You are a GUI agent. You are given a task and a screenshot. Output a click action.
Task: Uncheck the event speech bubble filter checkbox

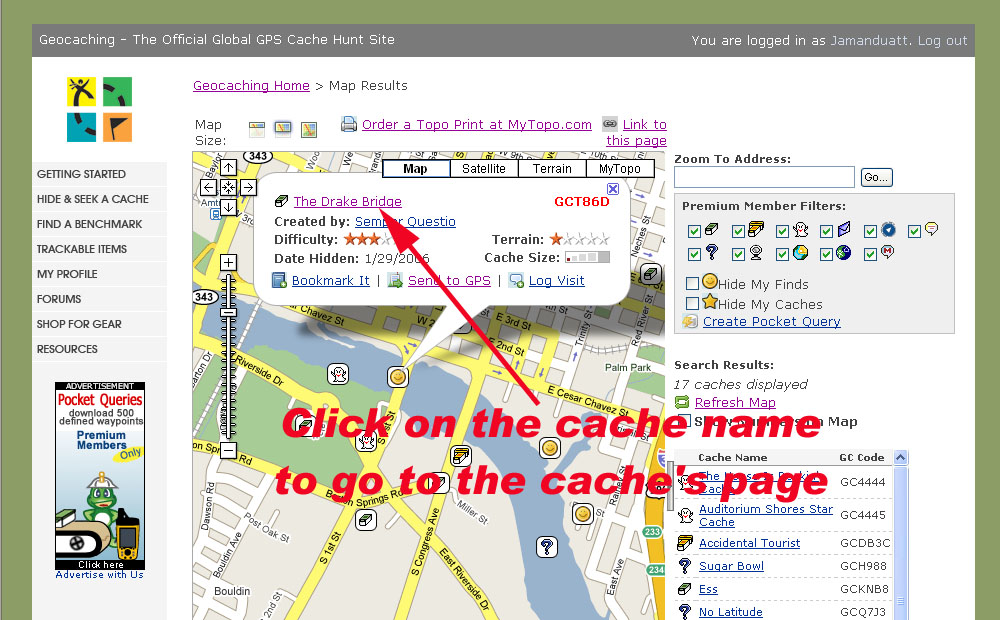click(x=915, y=231)
